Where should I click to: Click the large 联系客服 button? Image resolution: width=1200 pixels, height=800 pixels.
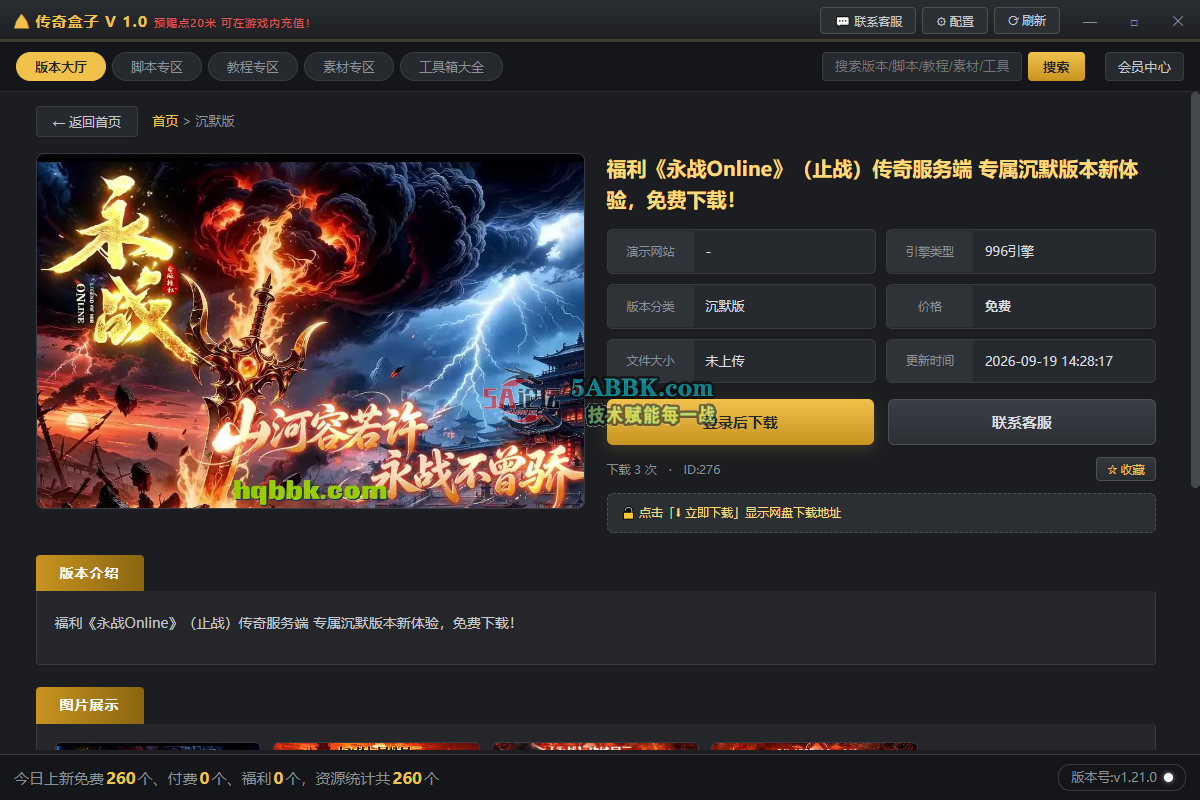click(x=1022, y=422)
